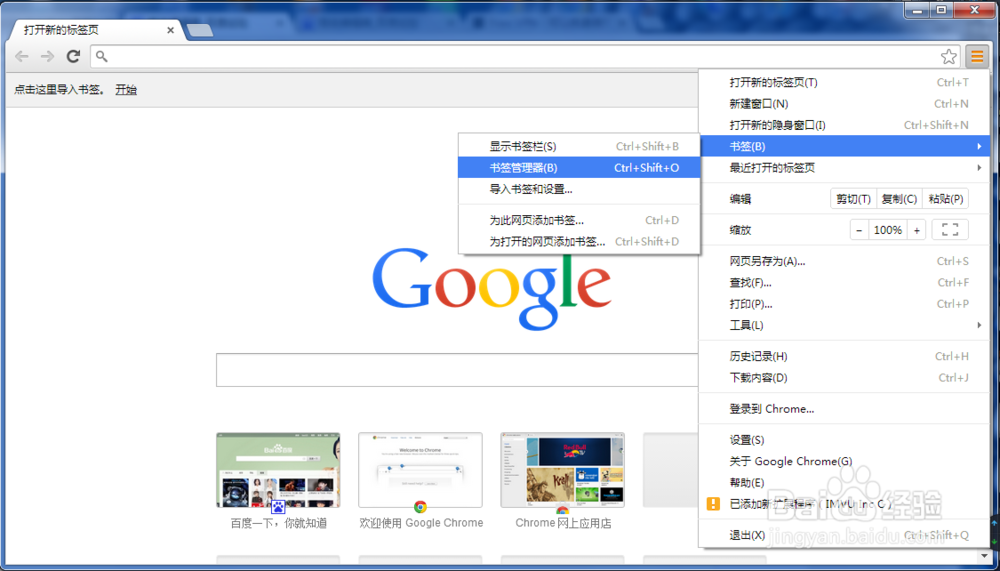This screenshot has height=571, width=1000.
Task: Open the 百度一下 thumbnail
Action: (278, 470)
